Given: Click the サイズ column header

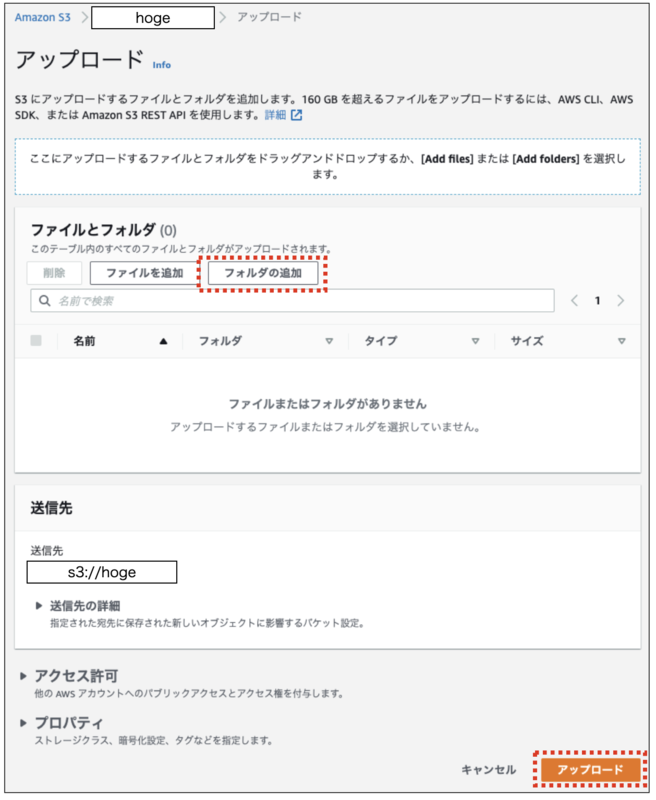Looking at the screenshot, I should [527, 341].
